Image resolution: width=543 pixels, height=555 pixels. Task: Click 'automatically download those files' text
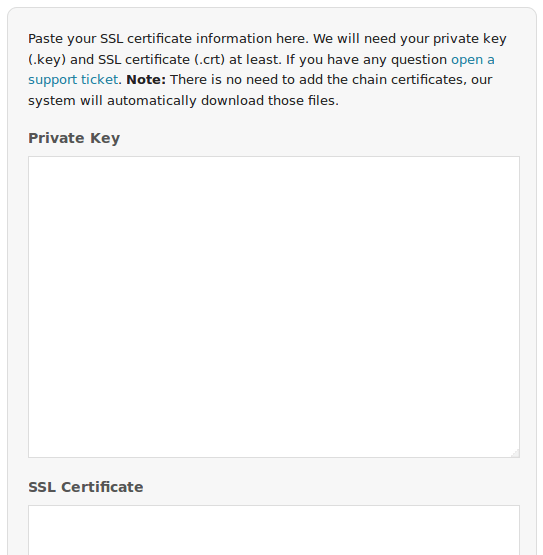tap(223, 101)
